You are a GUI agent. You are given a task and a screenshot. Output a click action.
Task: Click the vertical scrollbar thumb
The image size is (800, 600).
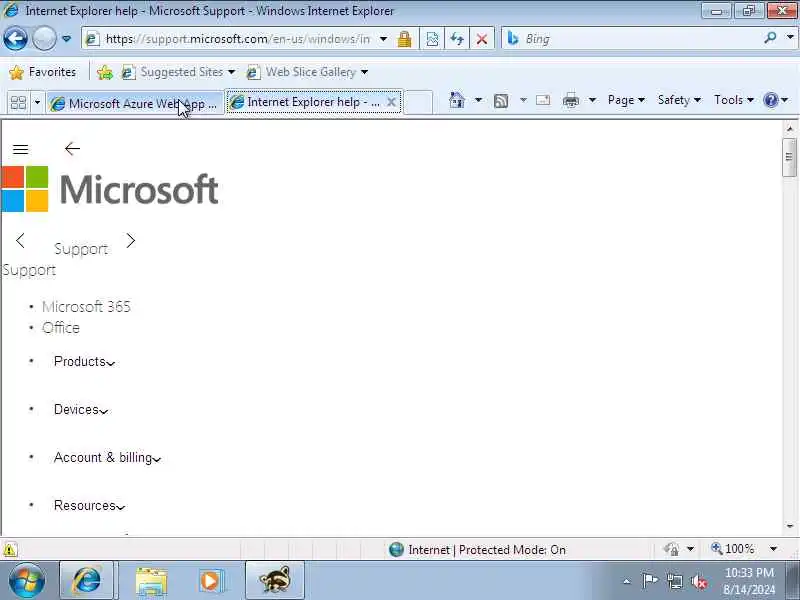789,157
